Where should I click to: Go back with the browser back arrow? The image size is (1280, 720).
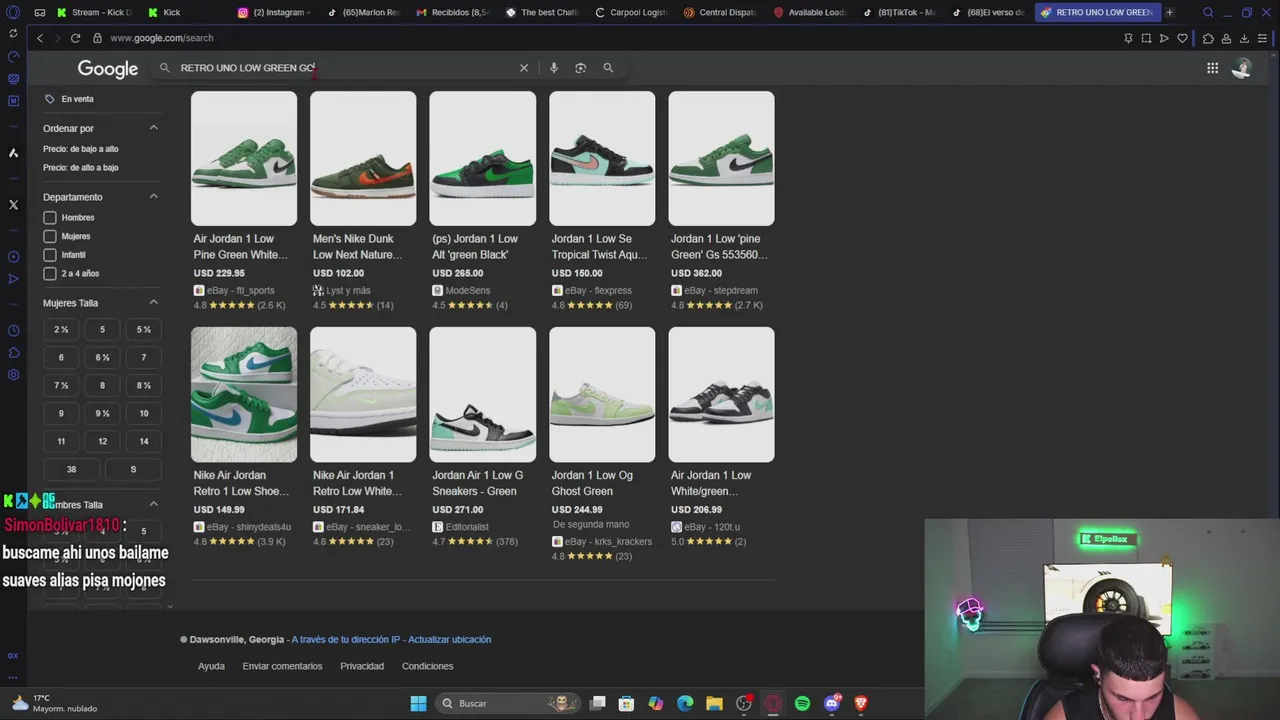(x=40, y=38)
